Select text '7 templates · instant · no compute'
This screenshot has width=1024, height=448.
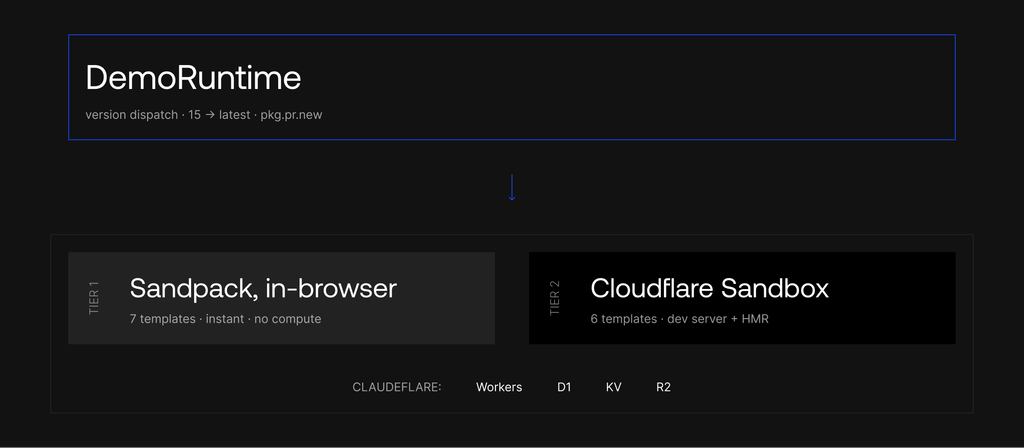click(225, 319)
